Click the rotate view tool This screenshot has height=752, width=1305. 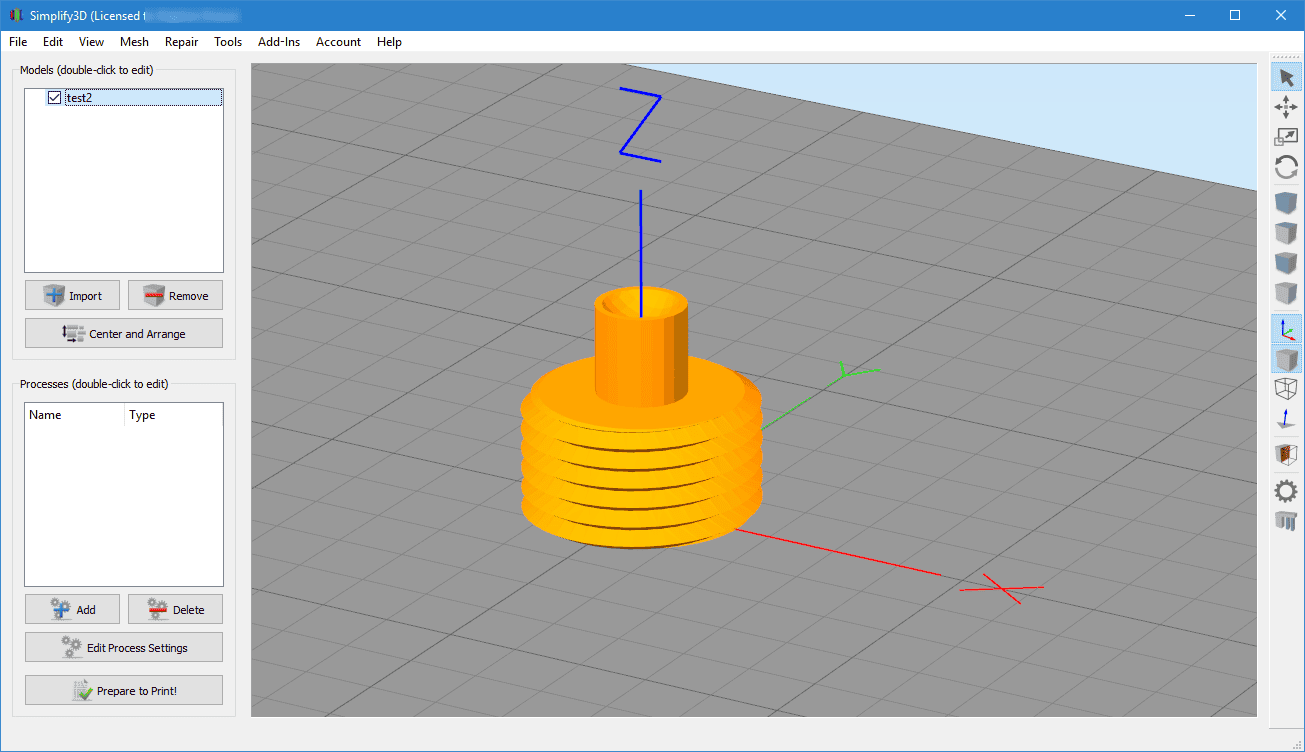1286,168
